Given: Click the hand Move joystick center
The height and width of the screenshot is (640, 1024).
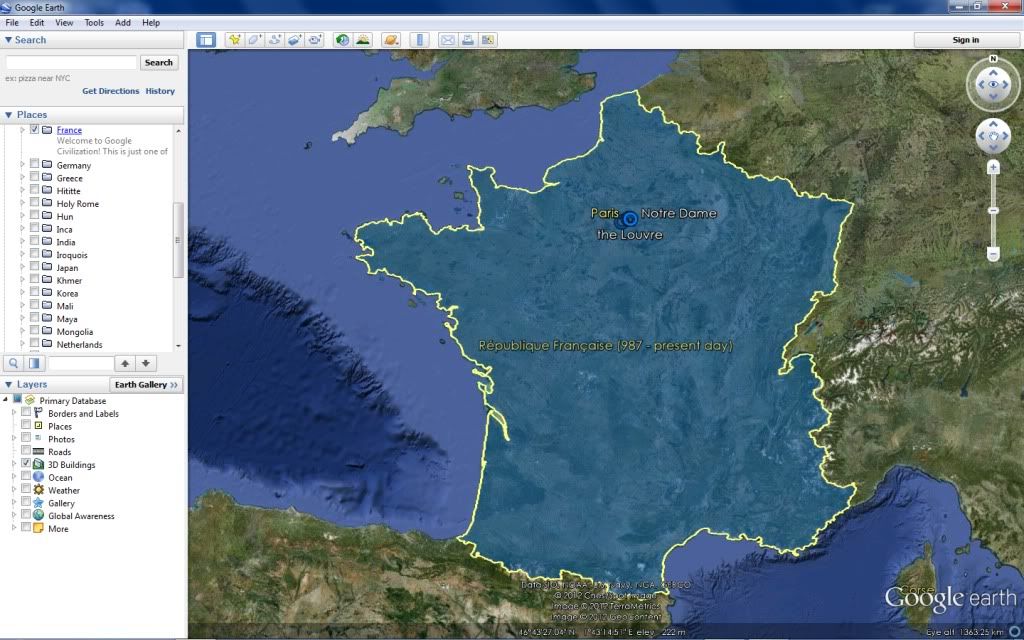Looking at the screenshot, I should [993, 136].
